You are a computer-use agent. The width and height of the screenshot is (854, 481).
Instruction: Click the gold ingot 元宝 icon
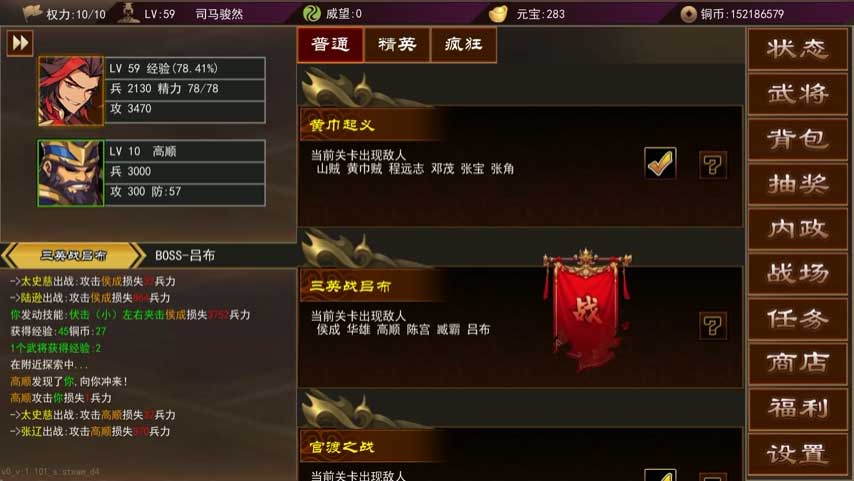pos(498,14)
